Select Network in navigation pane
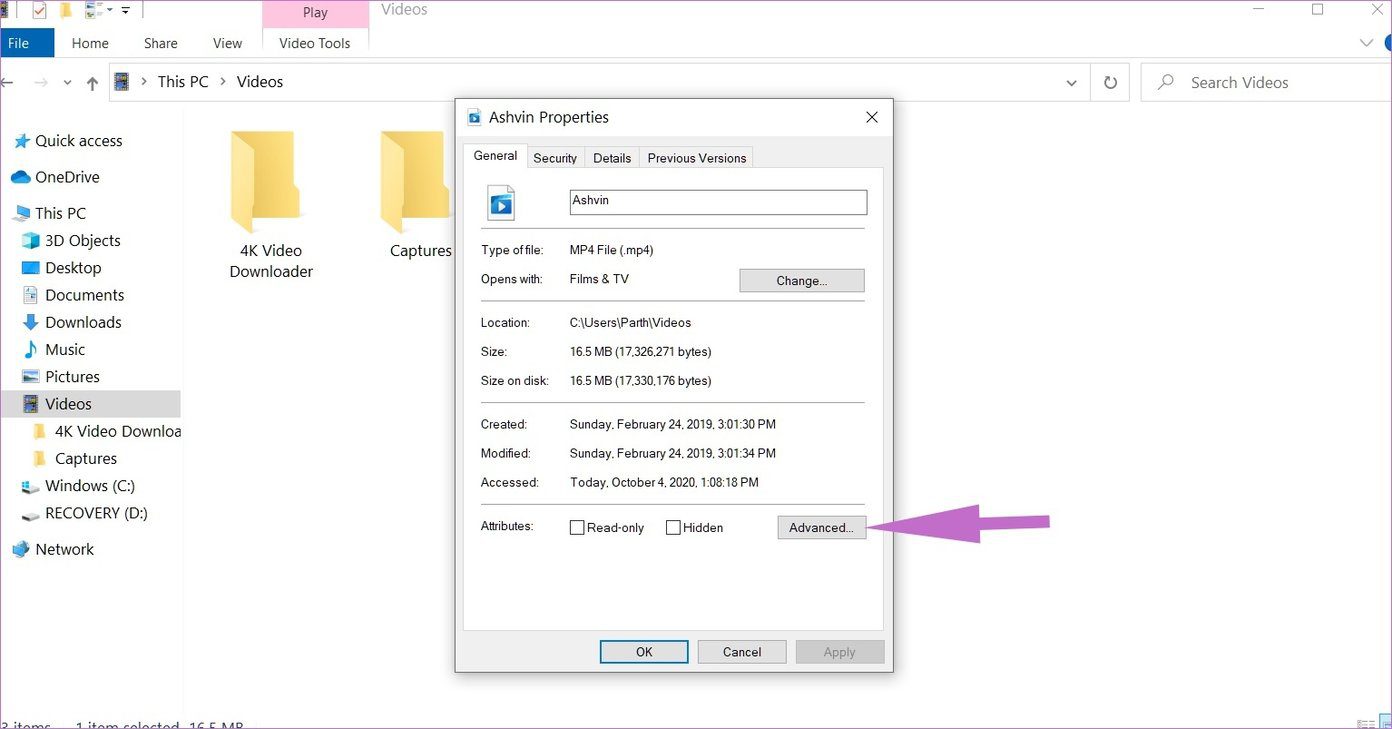Viewport: 1392px width, 729px height. (64, 549)
